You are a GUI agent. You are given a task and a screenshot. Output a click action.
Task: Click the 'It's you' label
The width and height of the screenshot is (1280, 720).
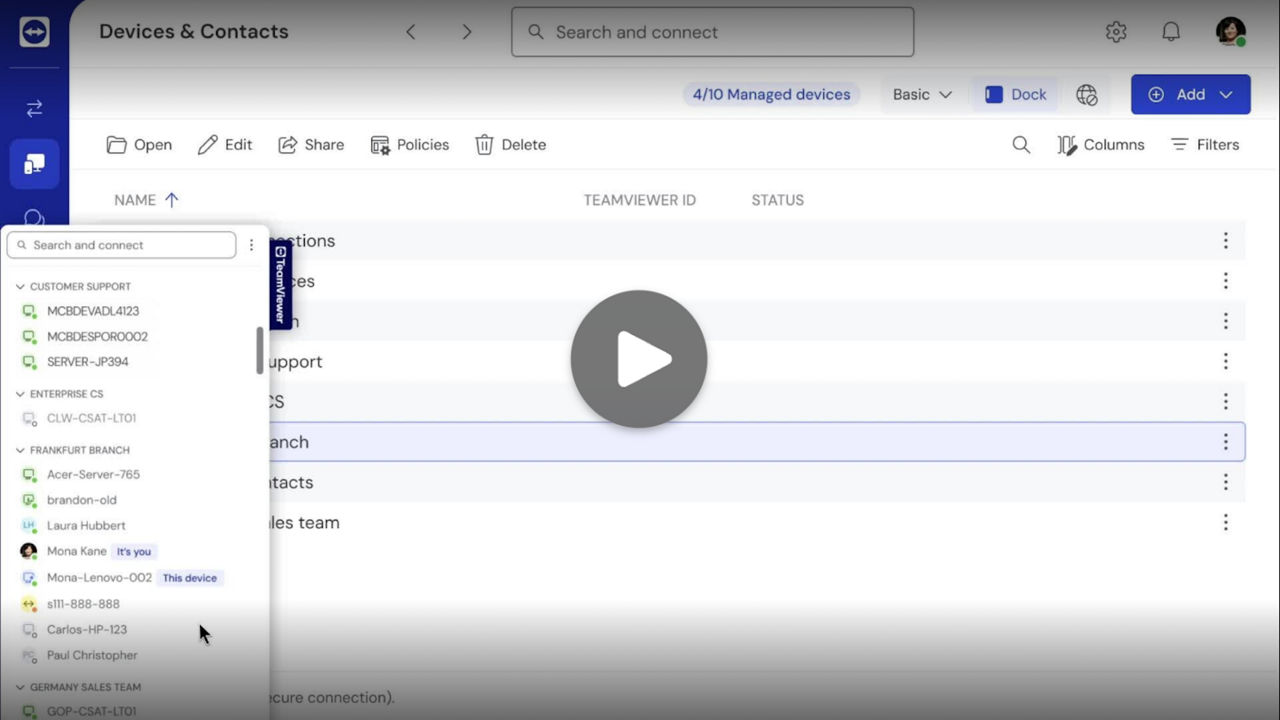click(x=134, y=551)
